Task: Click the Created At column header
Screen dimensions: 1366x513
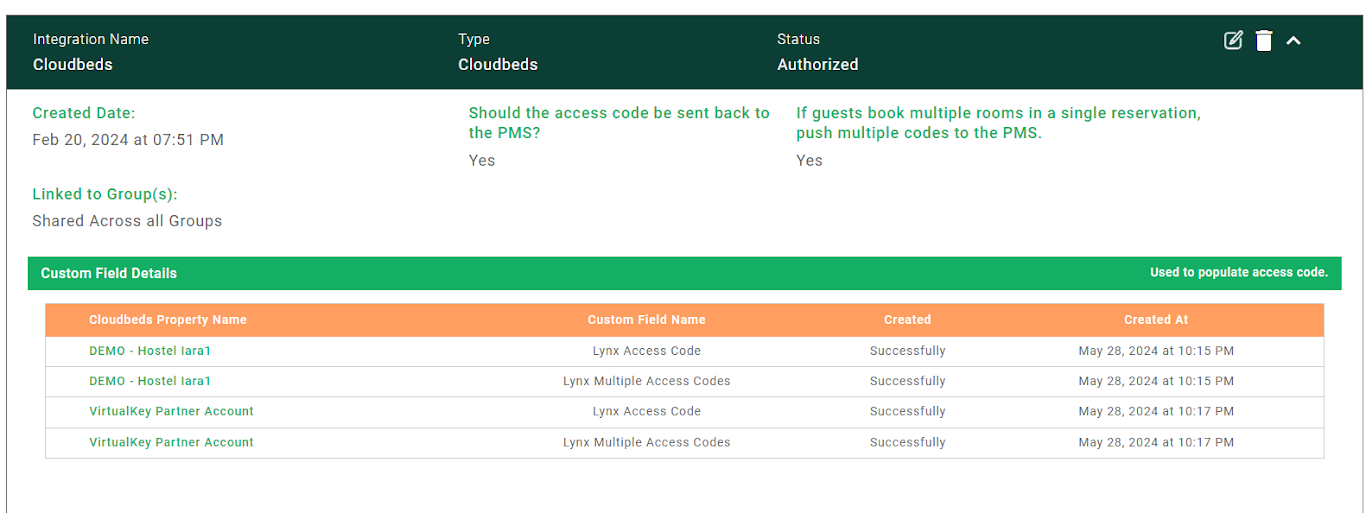Action: click(x=1156, y=320)
